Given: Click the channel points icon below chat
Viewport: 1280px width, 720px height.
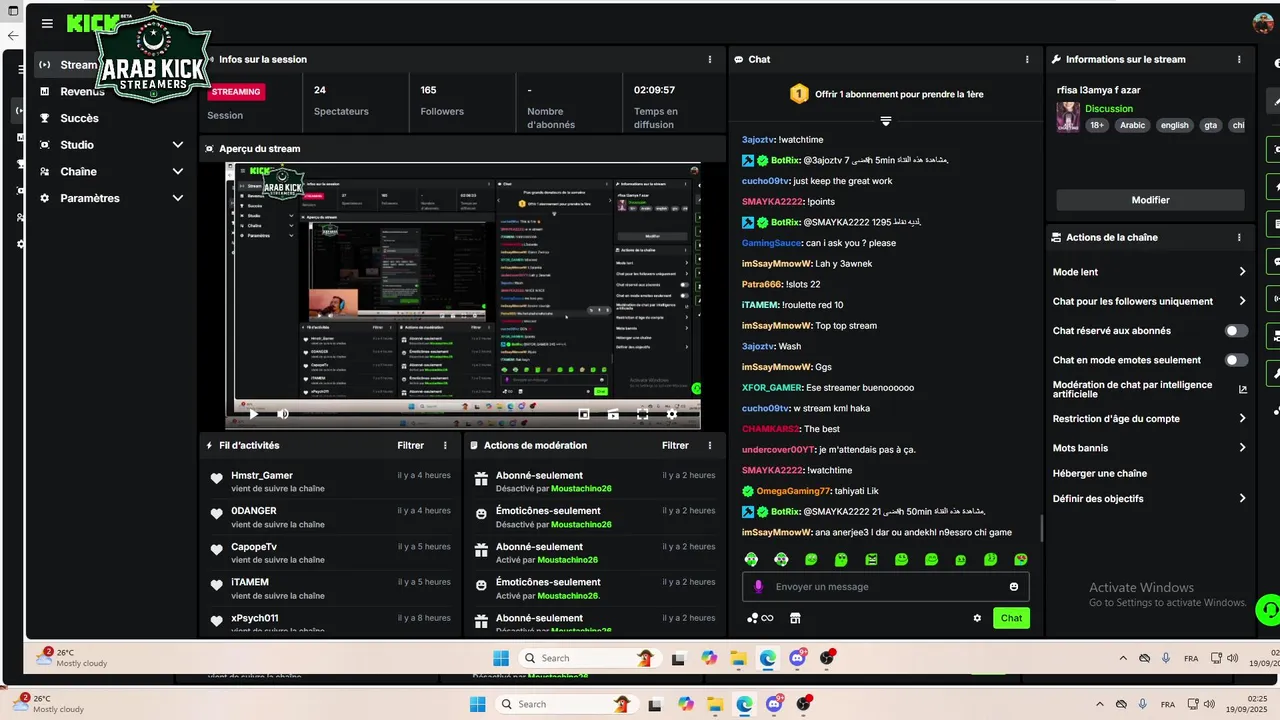Looking at the screenshot, I should click(760, 618).
